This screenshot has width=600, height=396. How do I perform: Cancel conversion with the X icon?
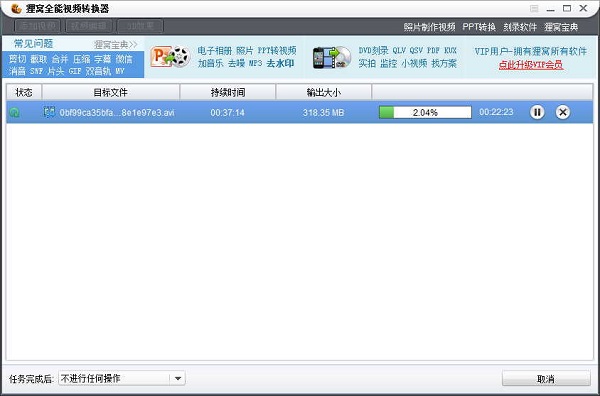(x=562, y=112)
